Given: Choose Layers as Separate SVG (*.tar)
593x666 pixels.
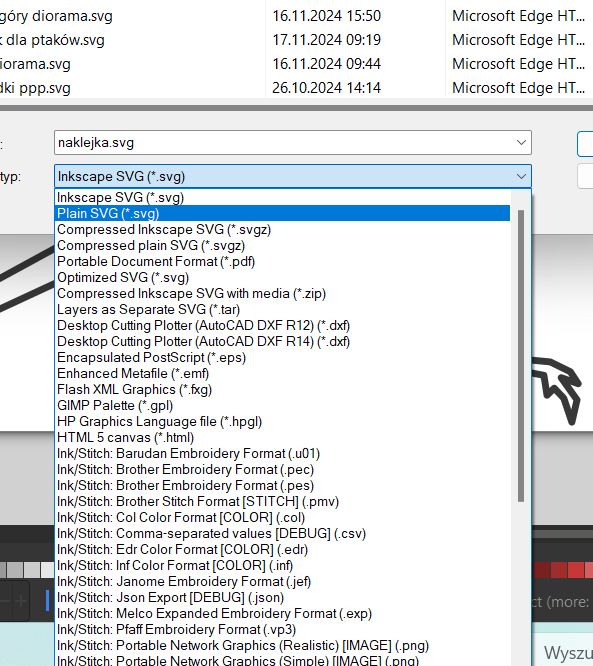Looking at the screenshot, I should coord(282,310).
